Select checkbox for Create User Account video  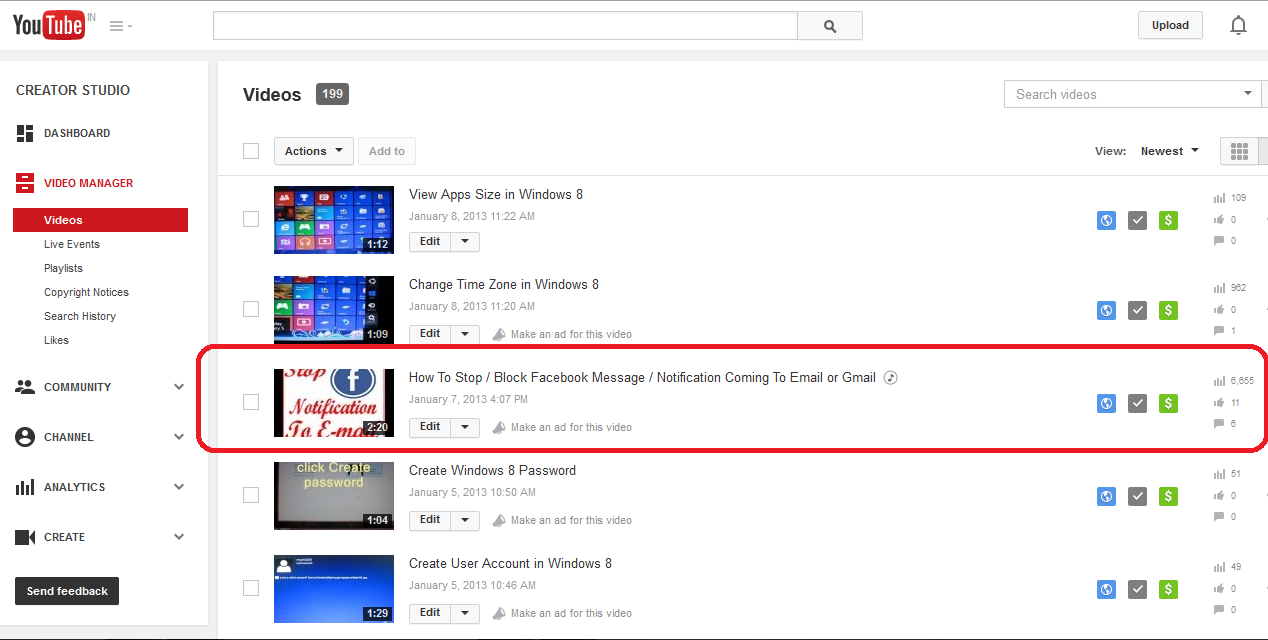point(251,588)
